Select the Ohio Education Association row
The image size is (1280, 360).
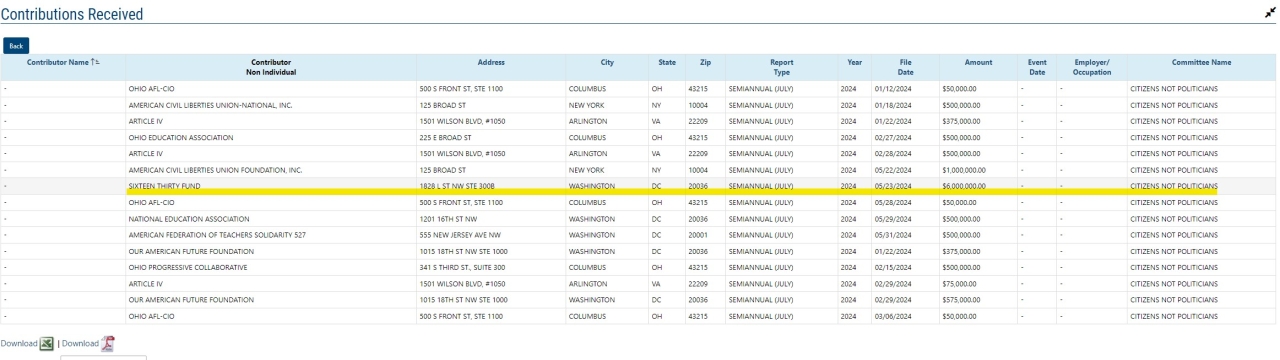(640, 137)
